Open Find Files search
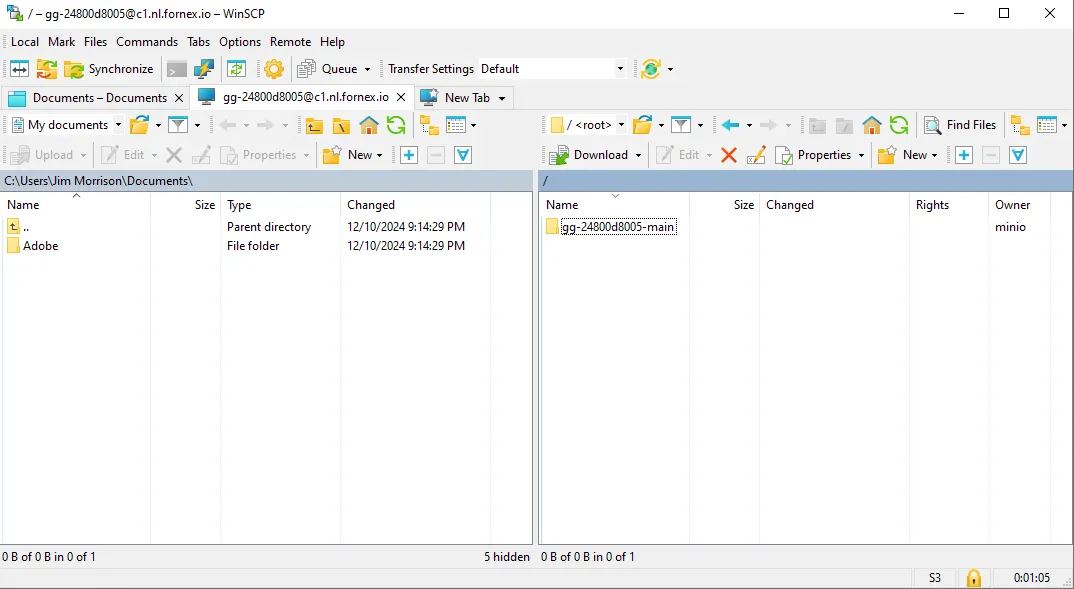This screenshot has width=1074, height=589. click(x=960, y=125)
